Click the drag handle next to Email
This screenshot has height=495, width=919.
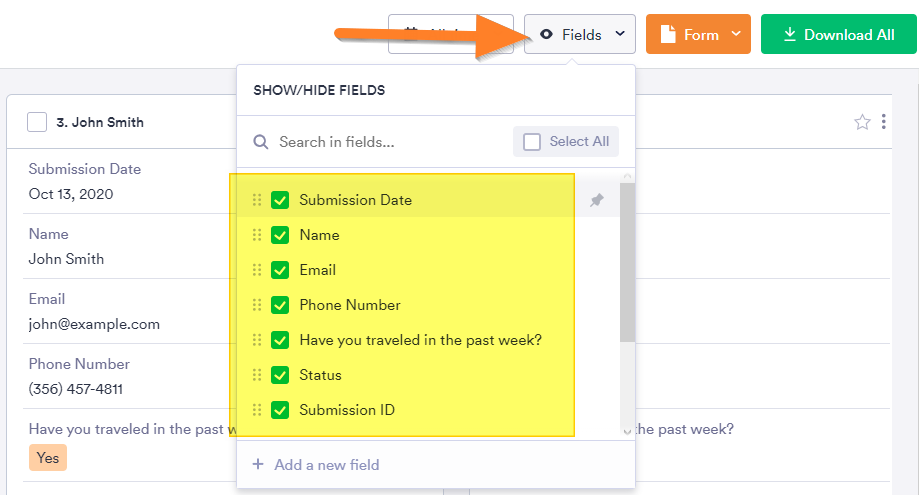(x=257, y=270)
